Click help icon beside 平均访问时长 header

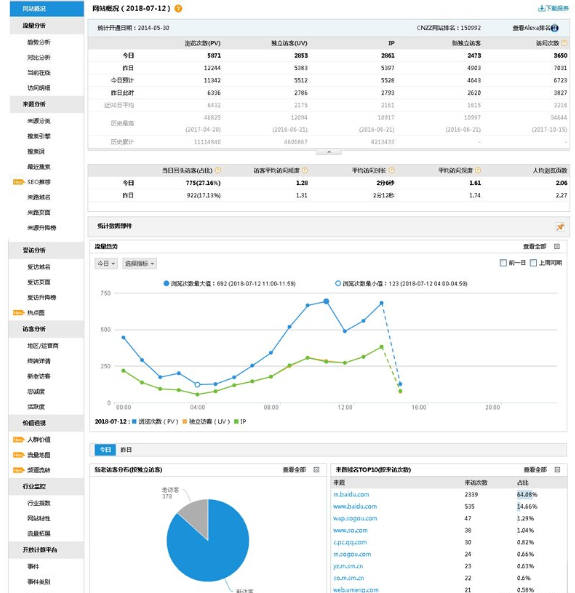392,171
